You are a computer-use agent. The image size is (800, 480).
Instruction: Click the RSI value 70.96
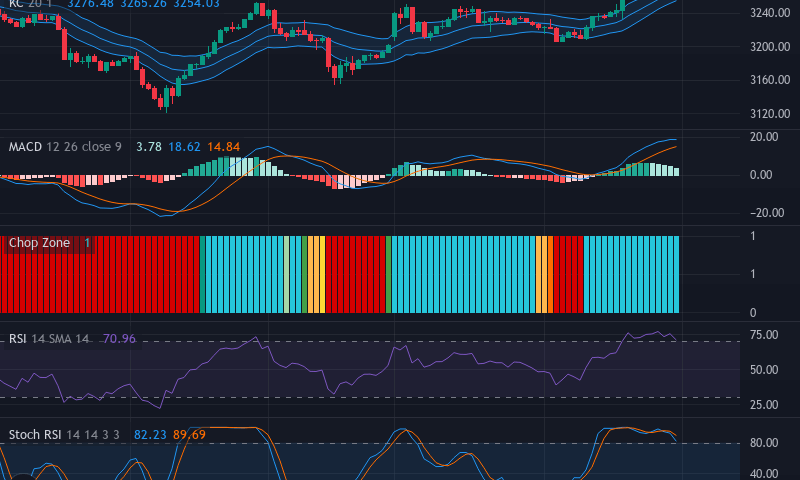119,339
